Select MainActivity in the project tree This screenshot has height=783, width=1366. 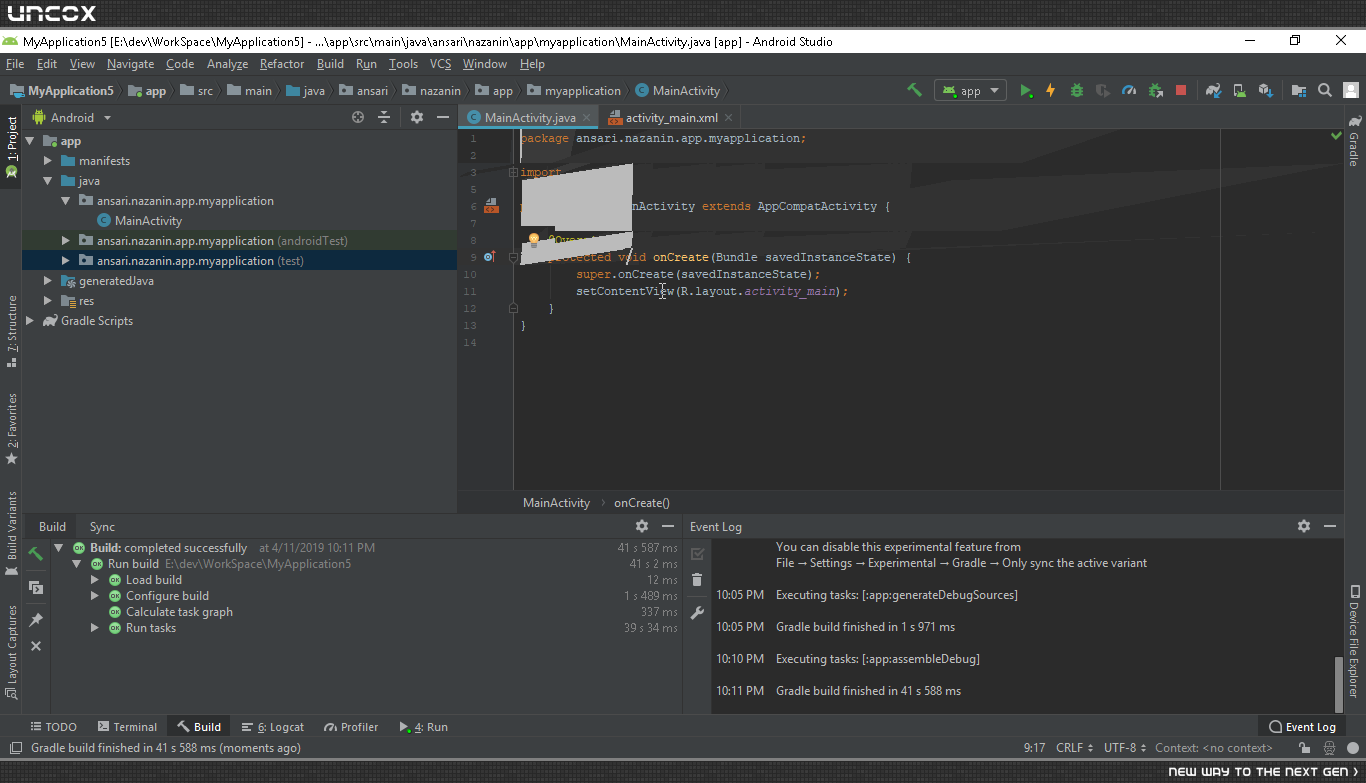148,221
